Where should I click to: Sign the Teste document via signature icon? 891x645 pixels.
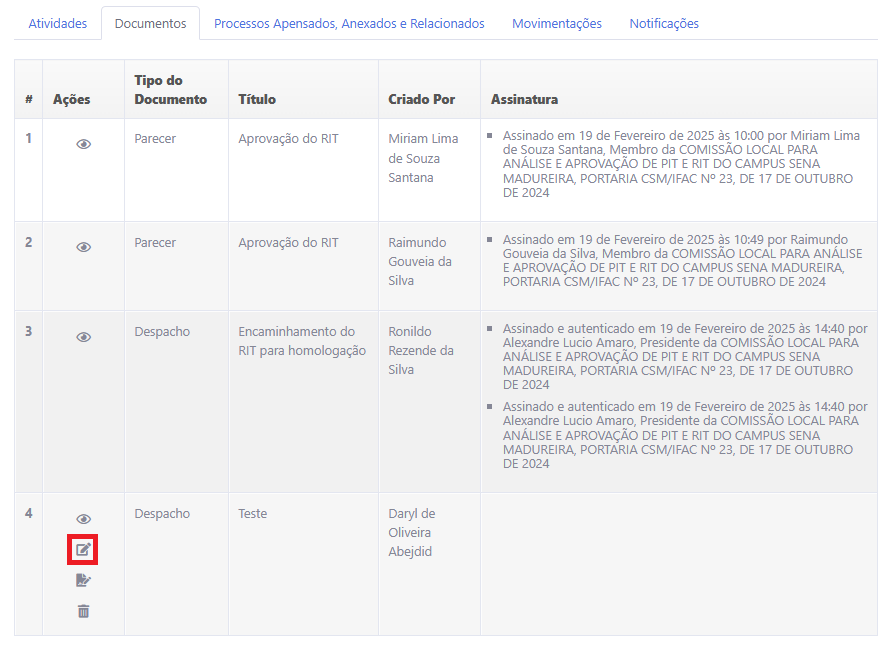[x=83, y=580]
